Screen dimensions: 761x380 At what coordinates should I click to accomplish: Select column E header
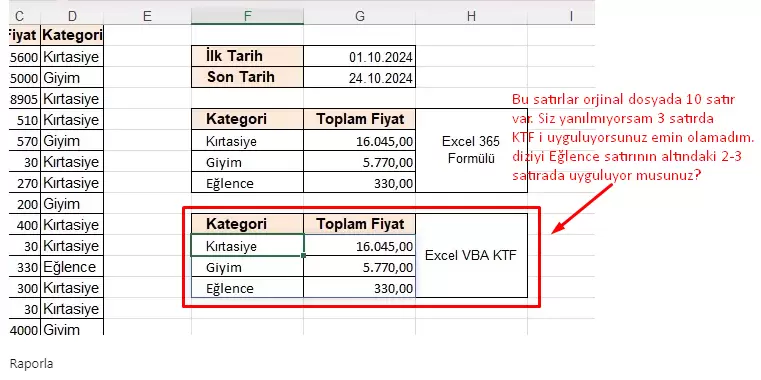(x=147, y=17)
